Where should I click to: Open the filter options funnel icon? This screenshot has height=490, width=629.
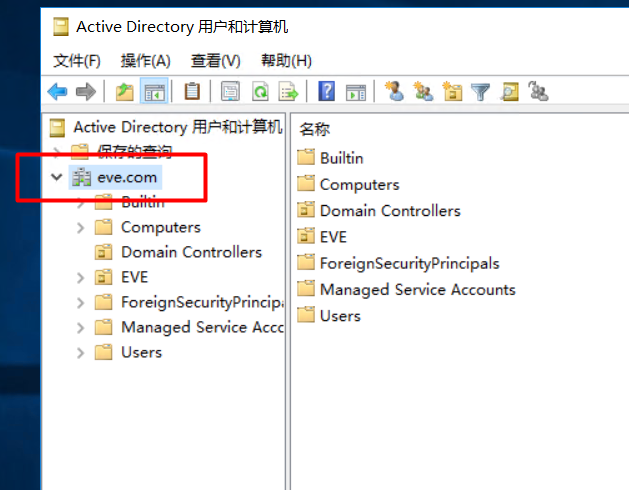pos(480,92)
